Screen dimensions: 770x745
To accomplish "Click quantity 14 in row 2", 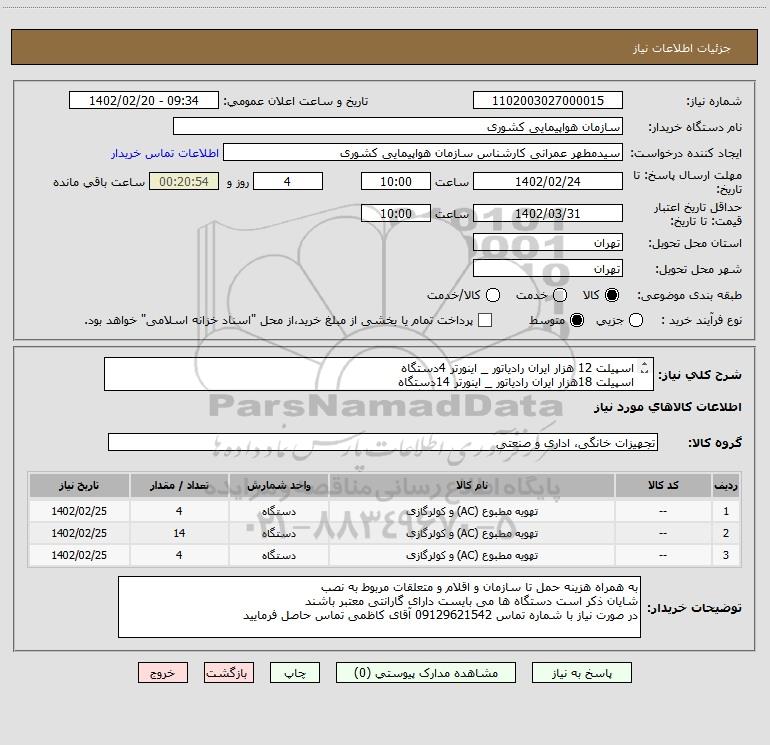I will pyautogui.click(x=179, y=533).
